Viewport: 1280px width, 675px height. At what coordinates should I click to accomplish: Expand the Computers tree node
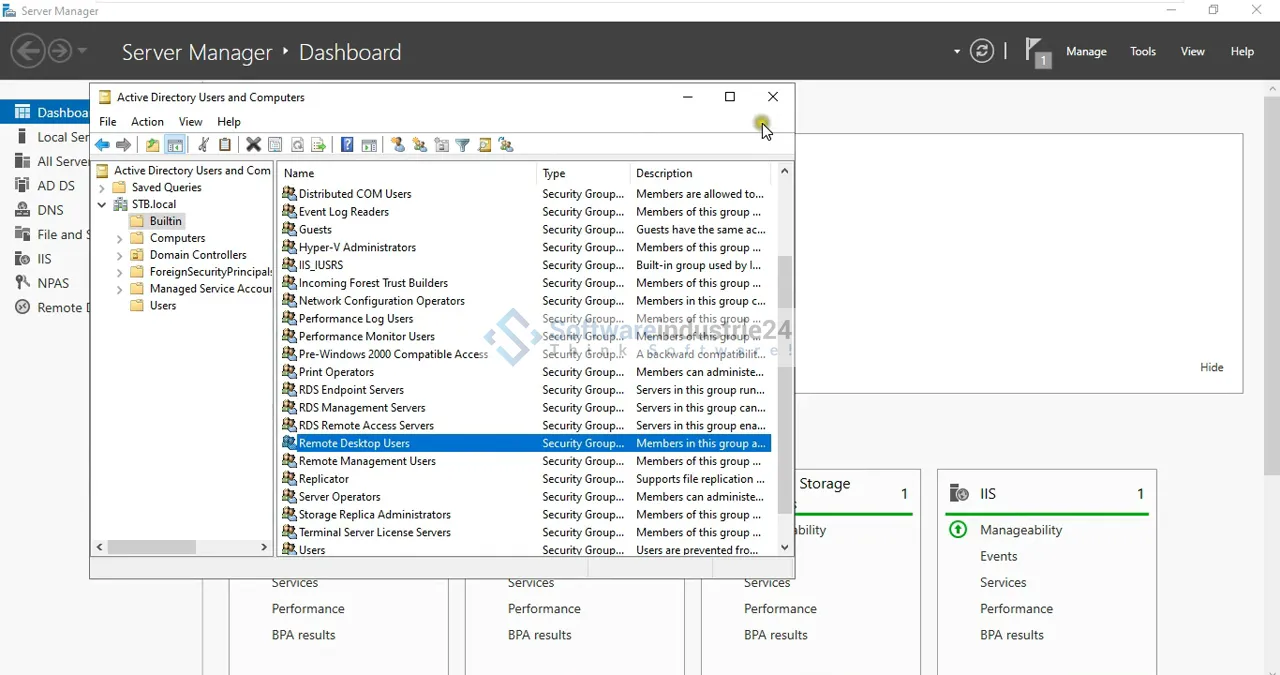pos(119,238)
